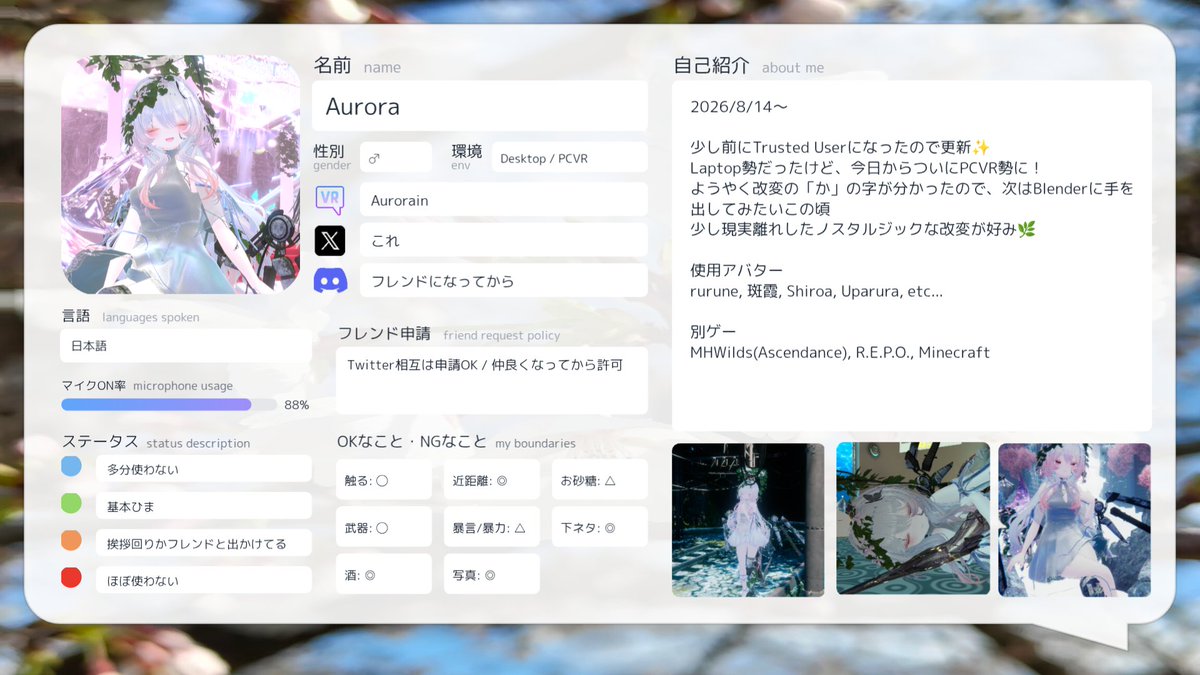Click the 2026/8/14〜 date line
The width and height of the screenshot is (1200, 675).
[x=740, y=106]
